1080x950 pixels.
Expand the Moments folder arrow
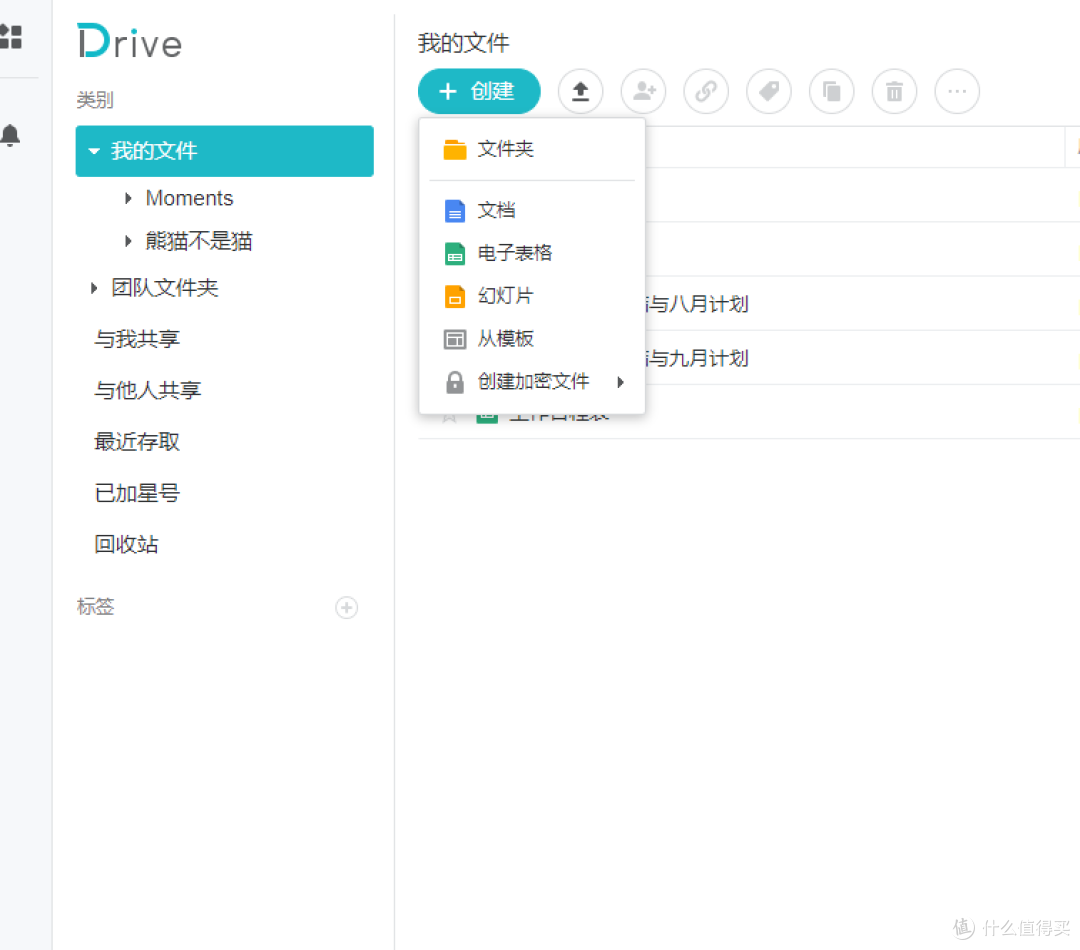click(x=128, y=198)
